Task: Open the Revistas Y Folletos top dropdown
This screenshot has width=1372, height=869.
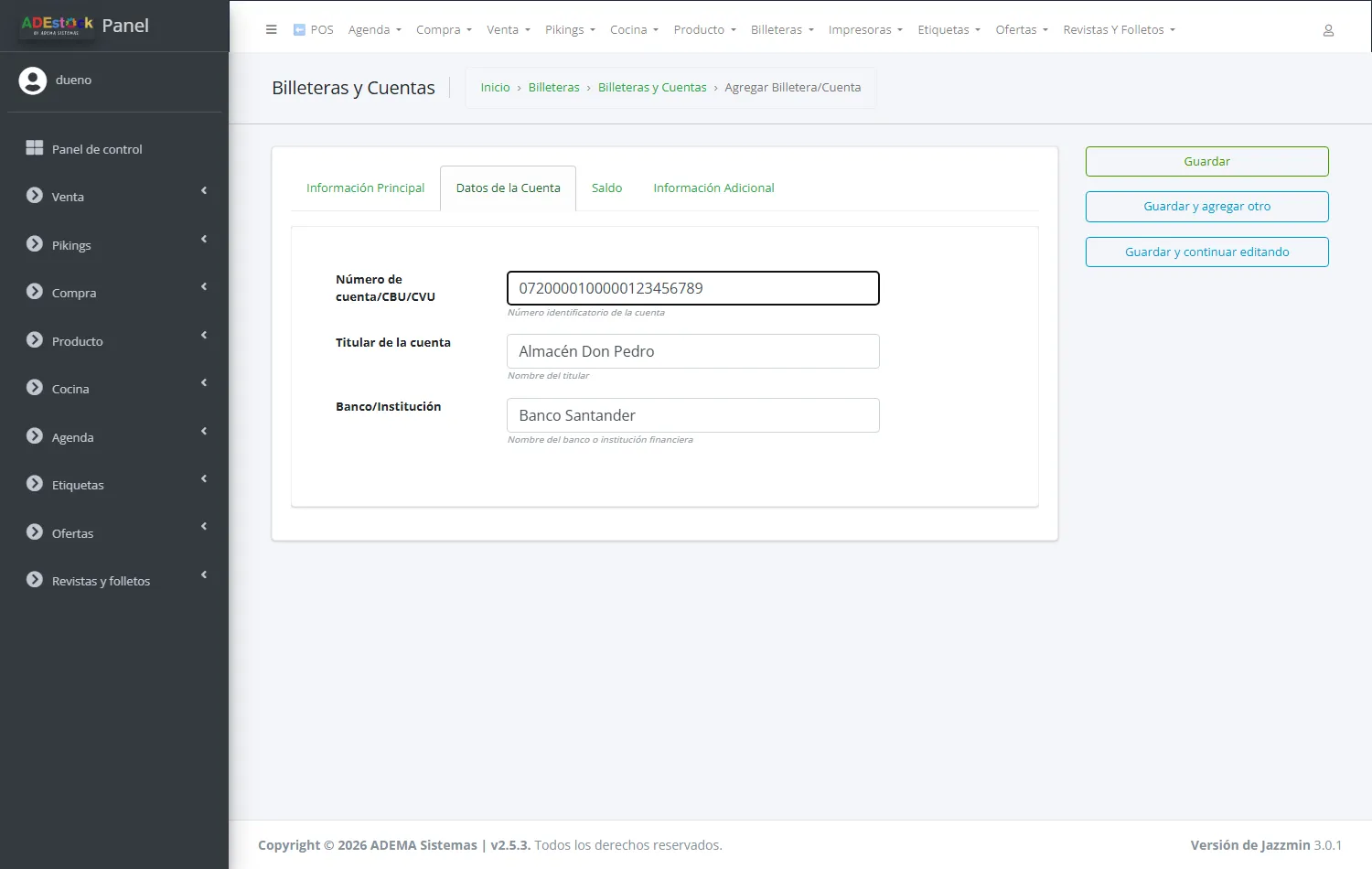Action: point(1119,30)
